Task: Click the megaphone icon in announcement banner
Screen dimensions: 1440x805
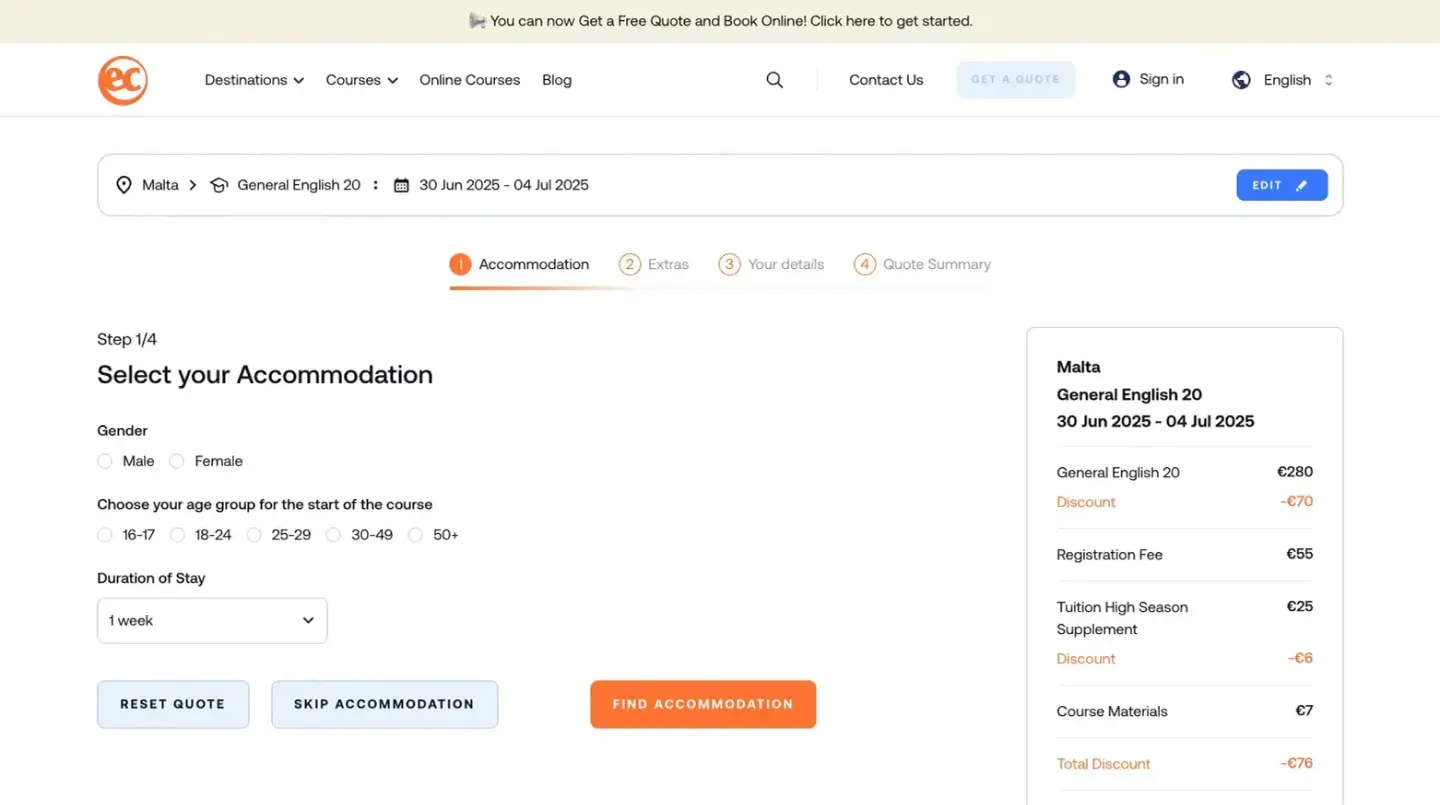Action: click(x=477, y=21)
